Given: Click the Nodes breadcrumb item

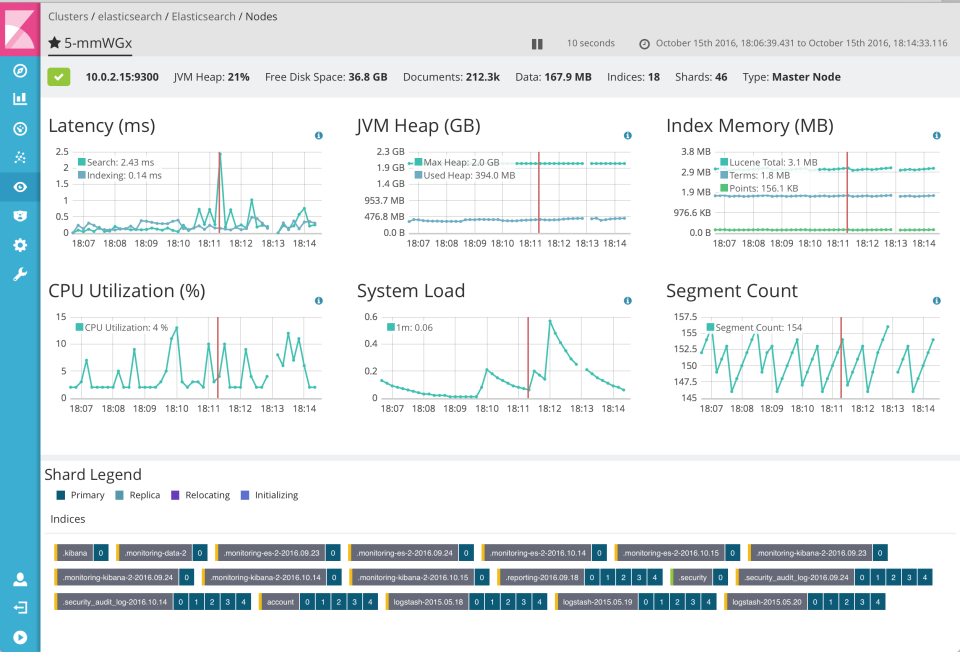Looking at the screenshot, I should pos(262,16).
